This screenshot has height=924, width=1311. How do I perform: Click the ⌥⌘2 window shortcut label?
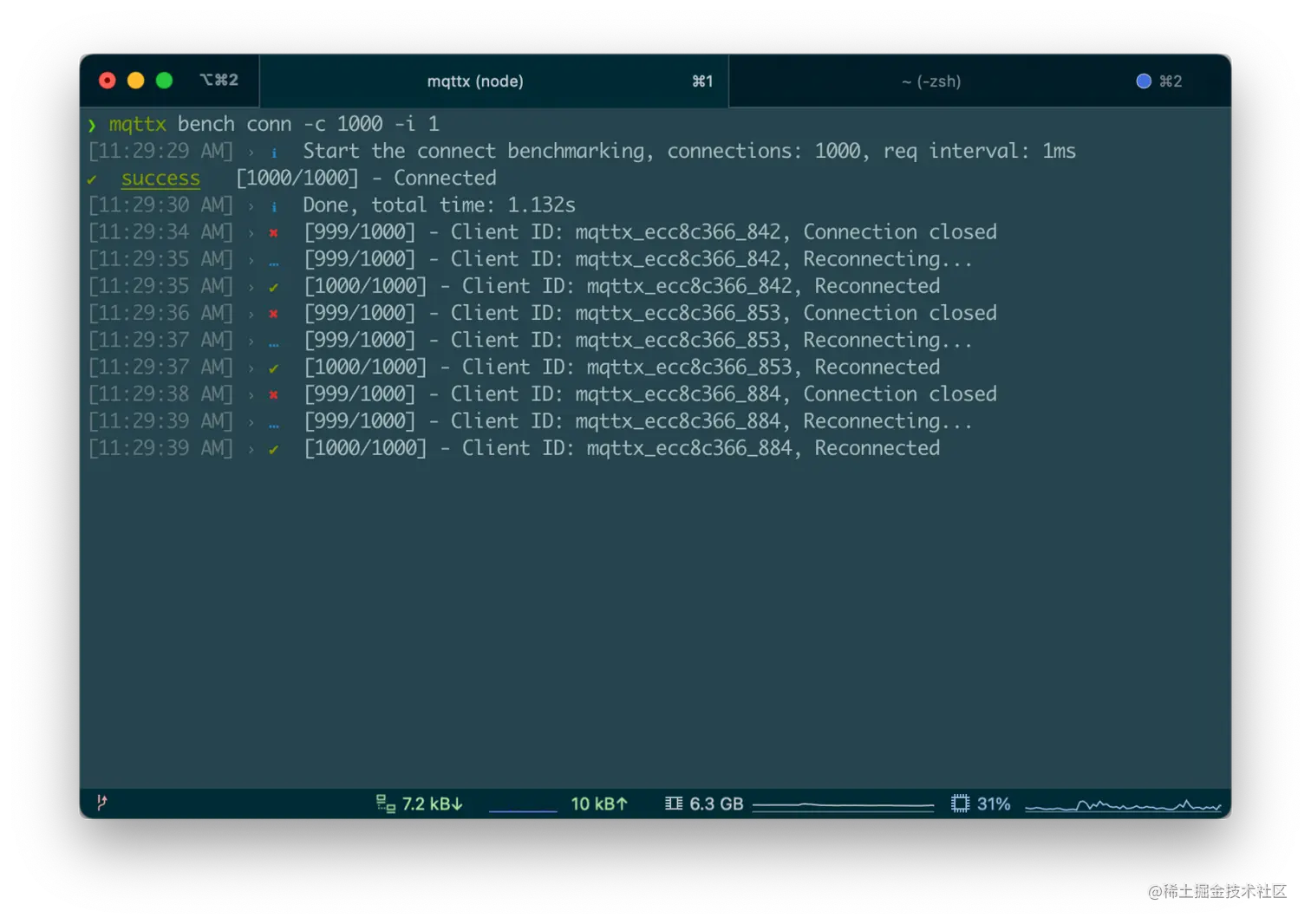tap(219, 80)
